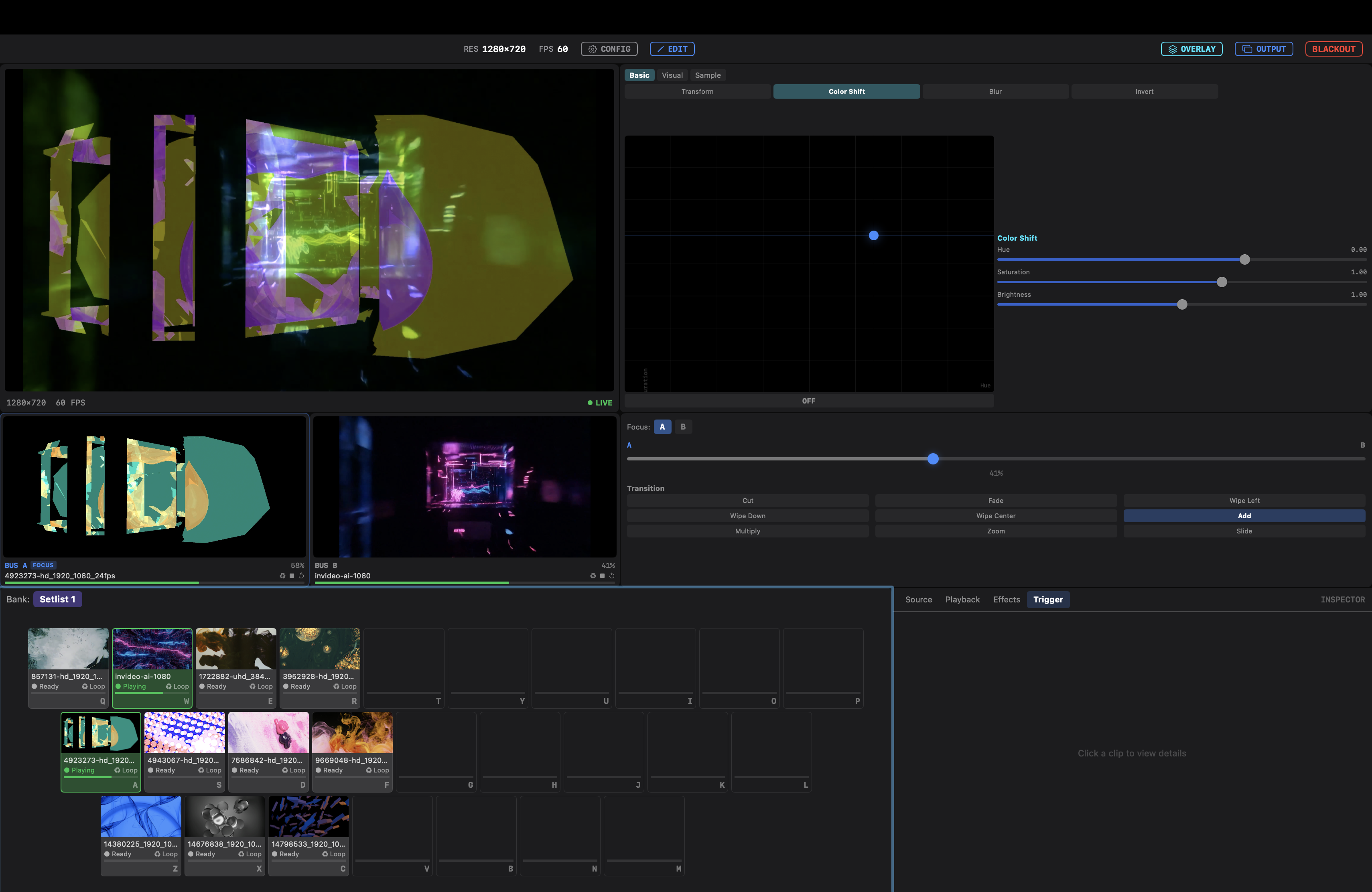The image size is (1372, 892).
Task: Select the Fade transition
Action: click(996, 500)
